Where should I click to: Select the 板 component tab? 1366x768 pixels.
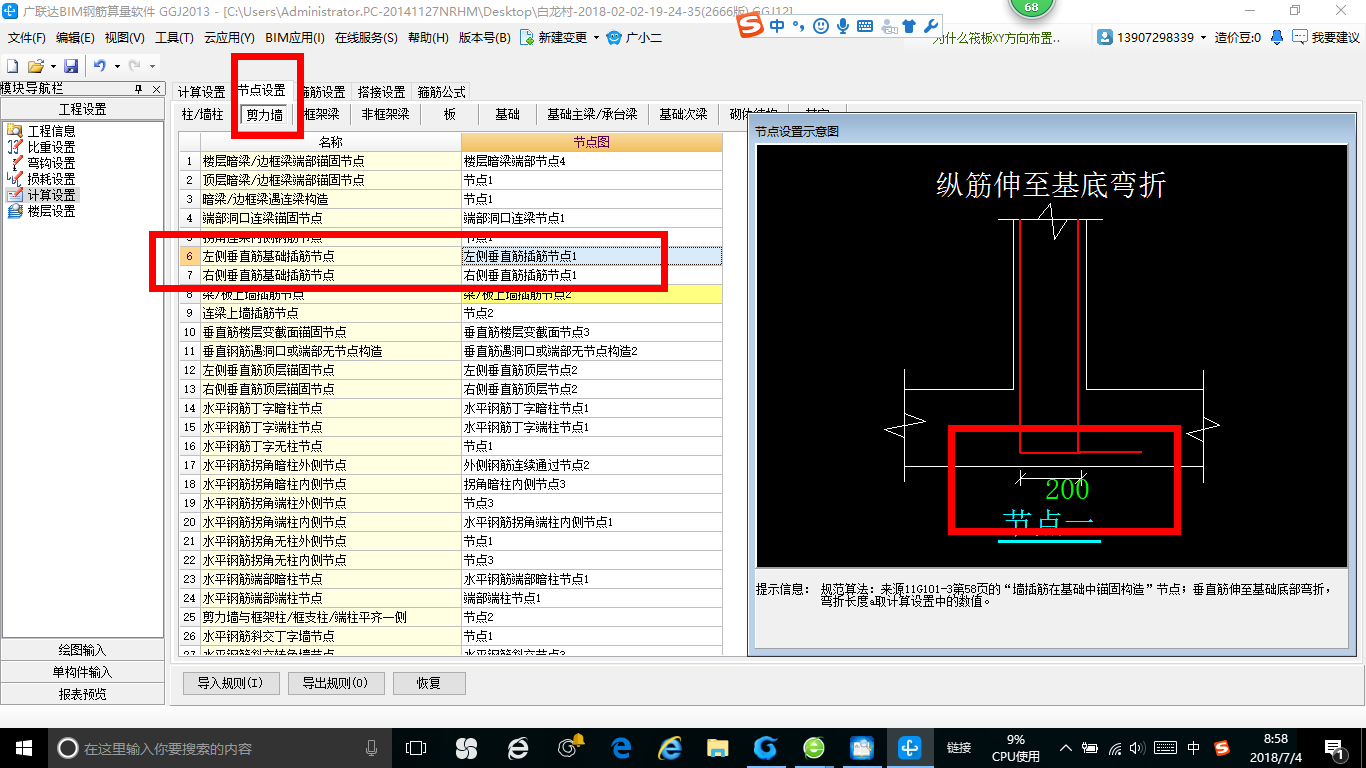click(x=450, y=114)
